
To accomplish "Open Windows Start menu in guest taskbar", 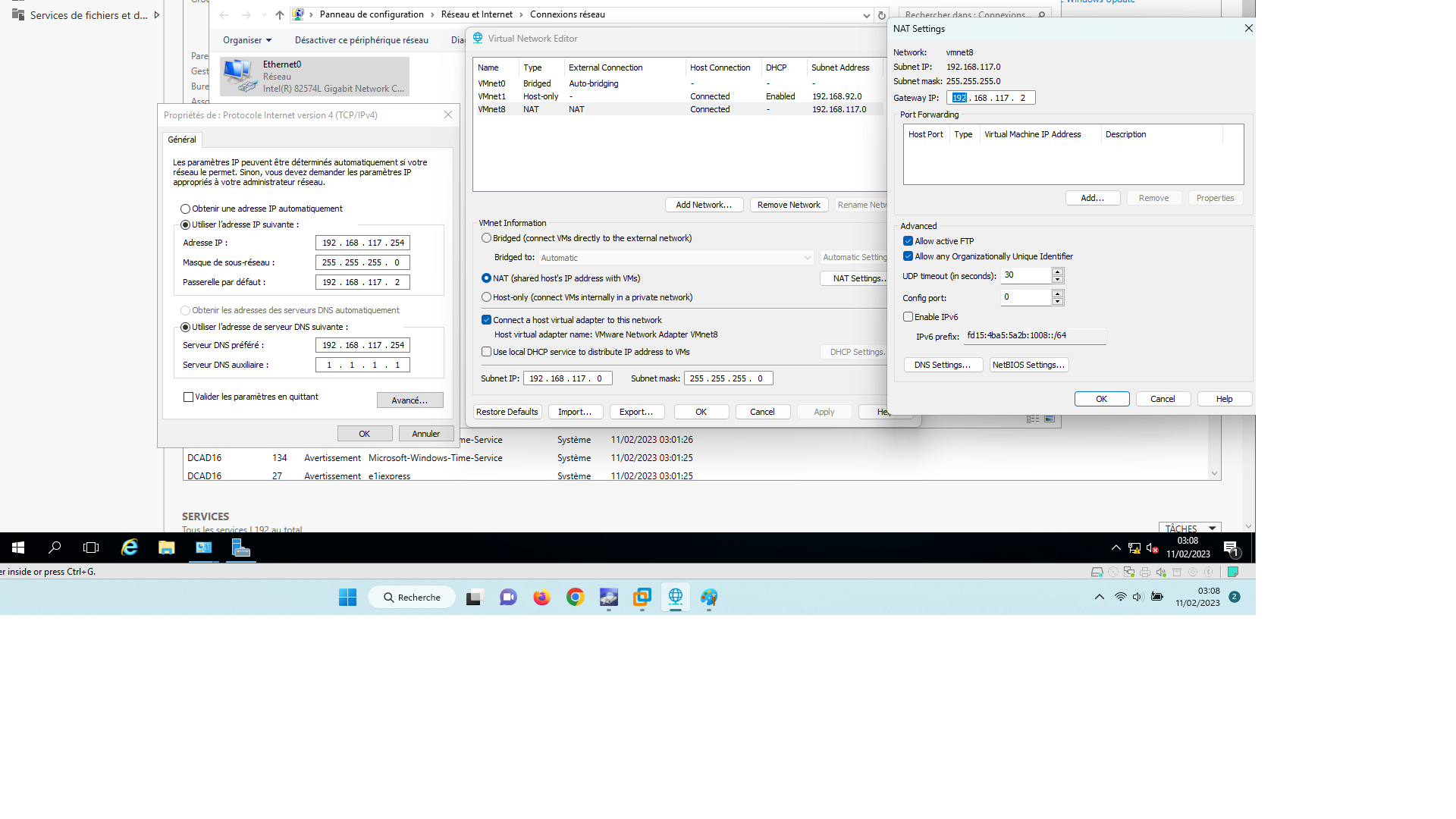I will pyautogui.click(x=18, y=548).
